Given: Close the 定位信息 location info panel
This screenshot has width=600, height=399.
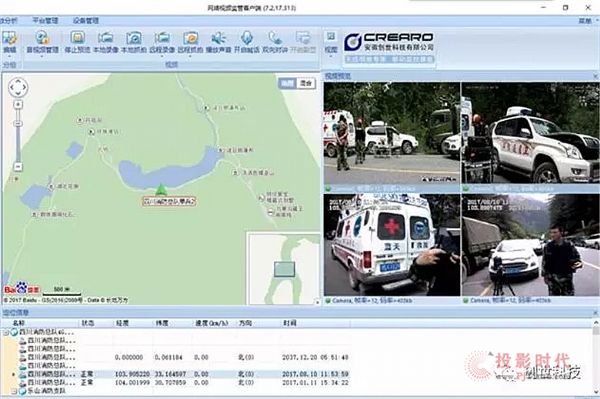Looking at the screenshot, I should tap(595, 313).
